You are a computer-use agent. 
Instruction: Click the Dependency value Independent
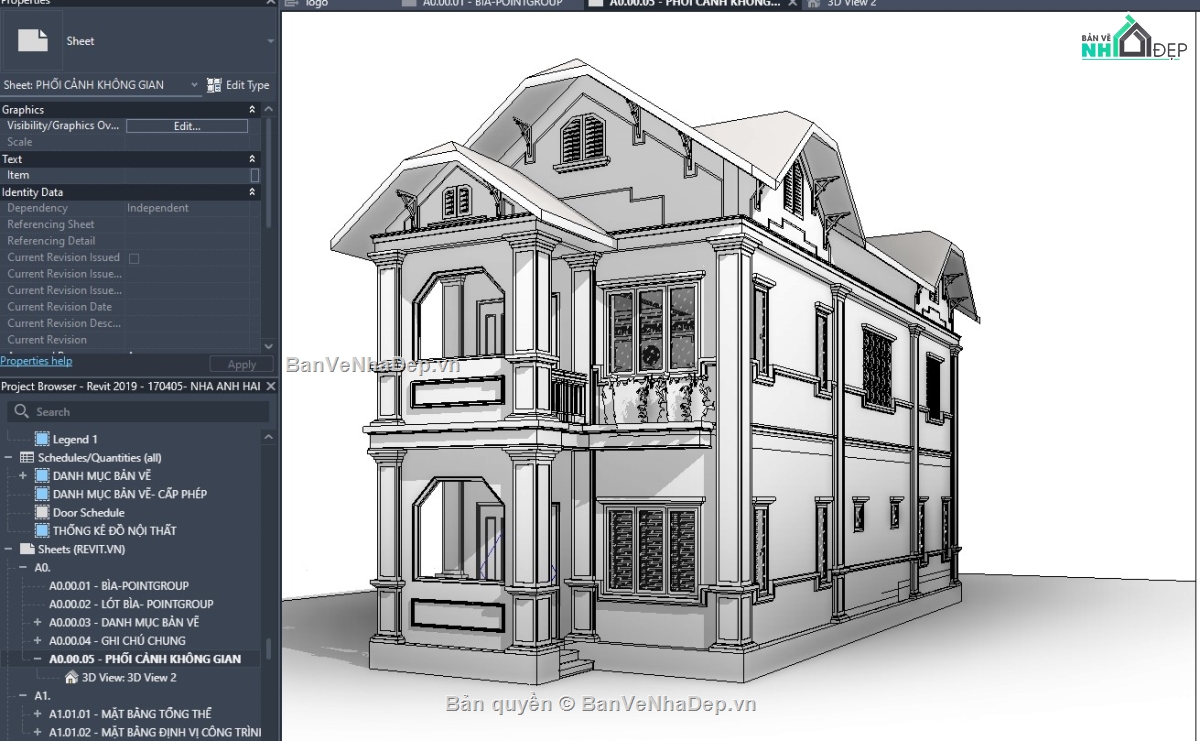[x=158, y=208]
